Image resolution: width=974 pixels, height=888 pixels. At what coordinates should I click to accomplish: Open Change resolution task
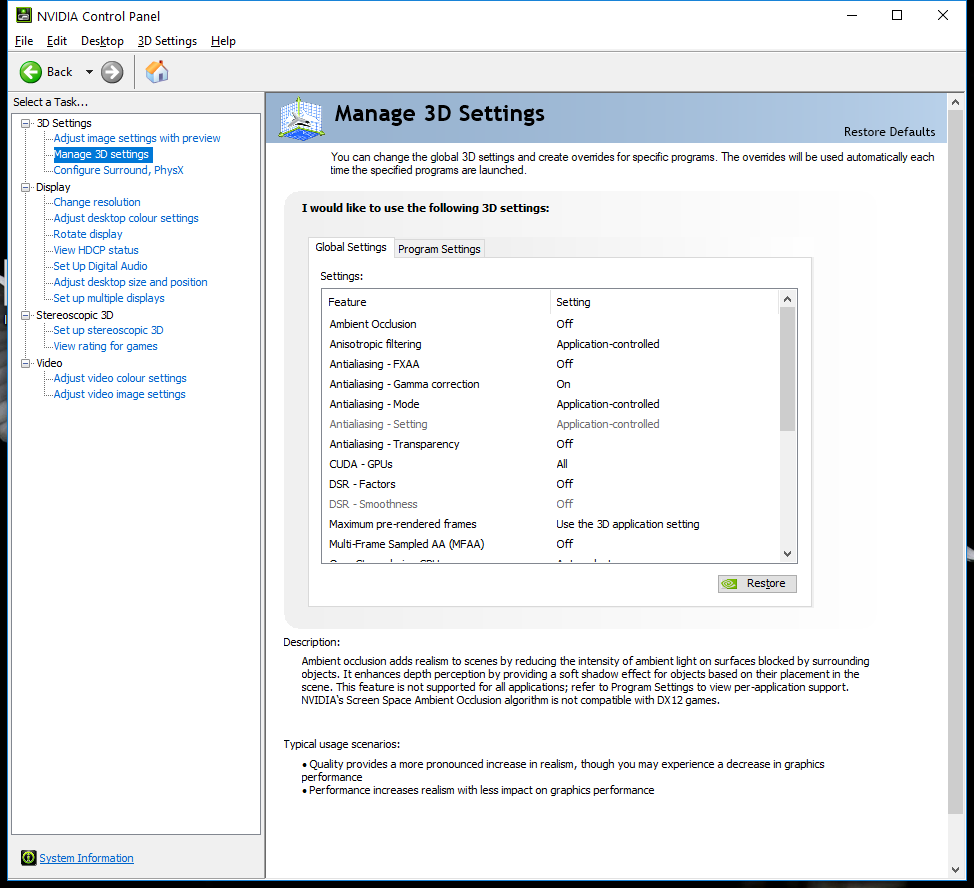click(97, 202)
